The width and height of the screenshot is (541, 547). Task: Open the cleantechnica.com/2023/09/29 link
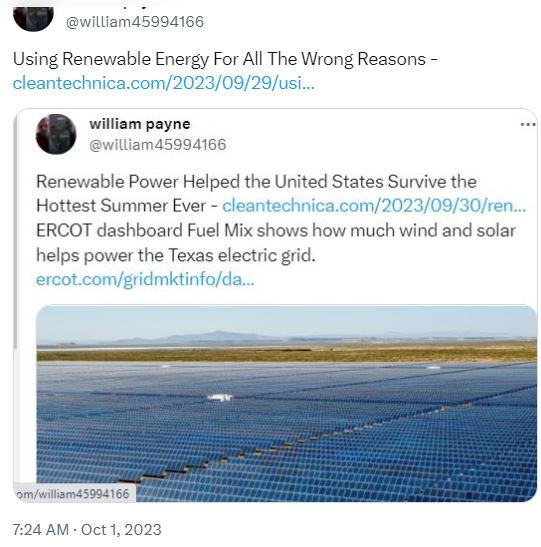click(x=164, y=83)
